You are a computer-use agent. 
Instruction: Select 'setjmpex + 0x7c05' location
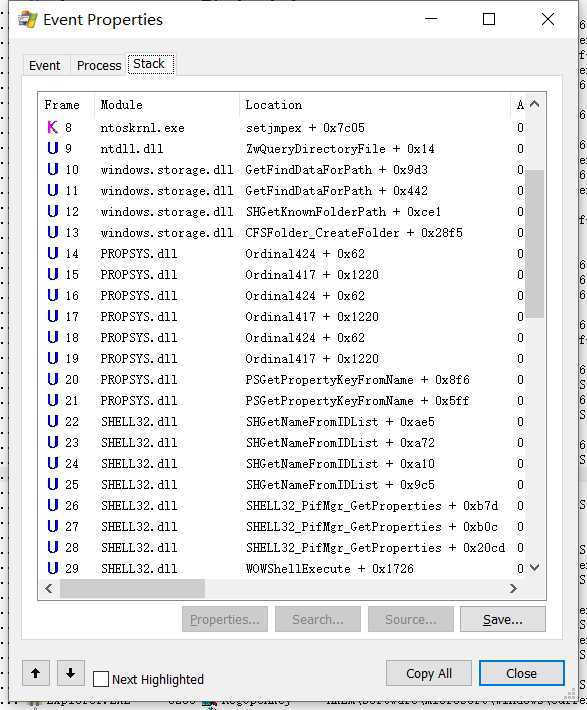[x=305, y=128]
